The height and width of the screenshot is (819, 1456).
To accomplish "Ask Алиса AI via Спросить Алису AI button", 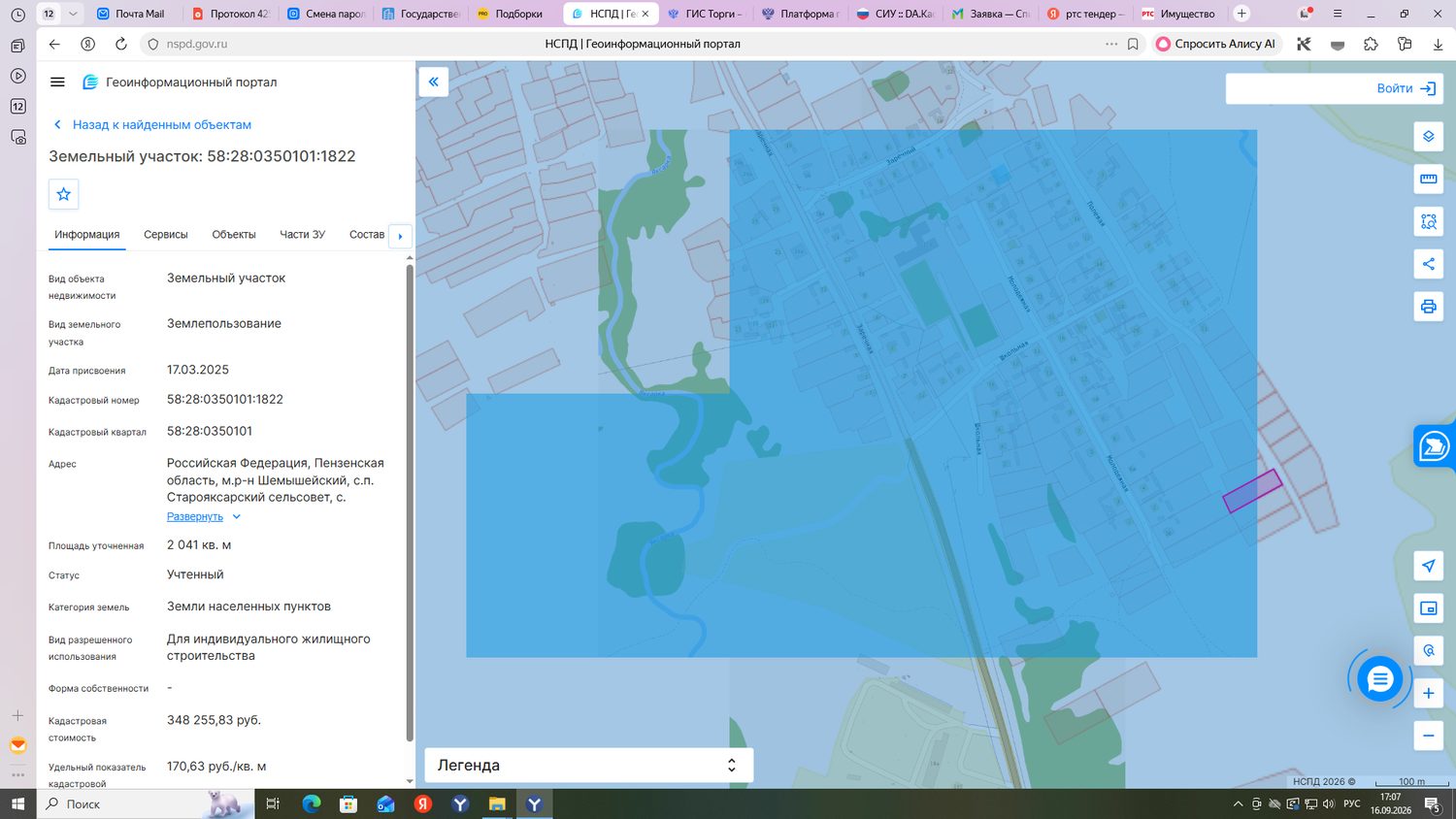I will point(1217,44).
